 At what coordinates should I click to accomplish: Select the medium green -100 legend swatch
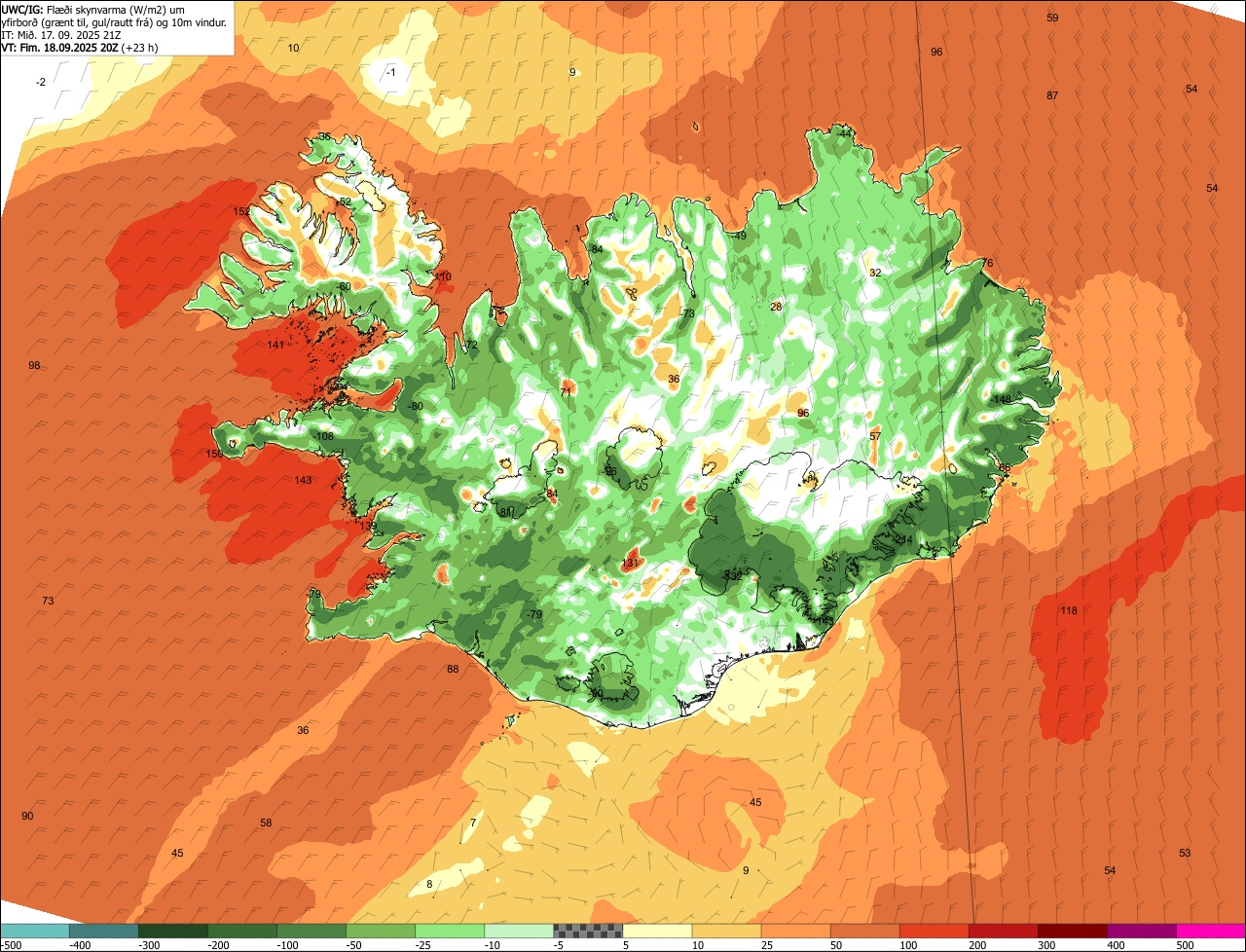(x=311, y=931)
